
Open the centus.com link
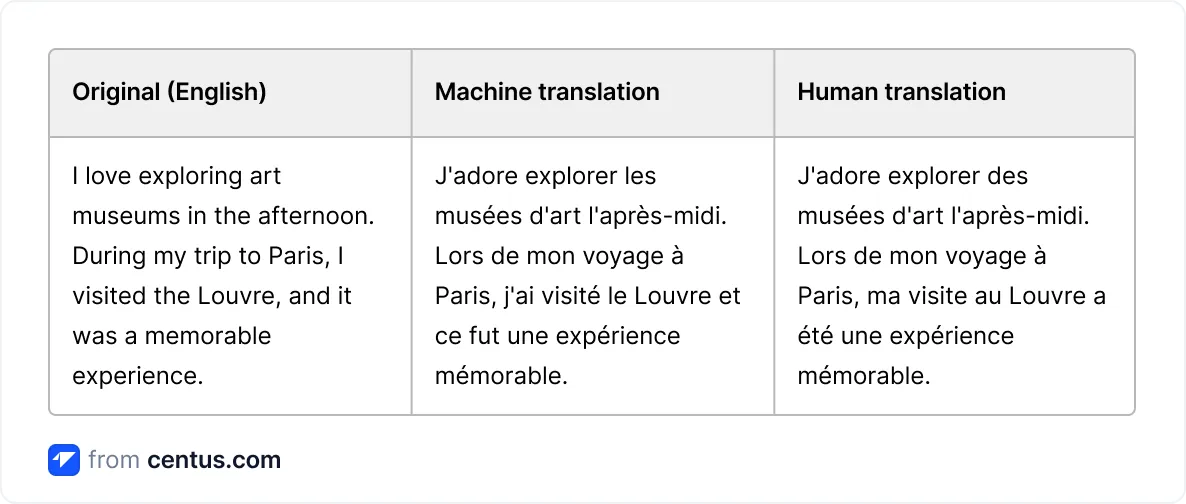pos(214,461)
